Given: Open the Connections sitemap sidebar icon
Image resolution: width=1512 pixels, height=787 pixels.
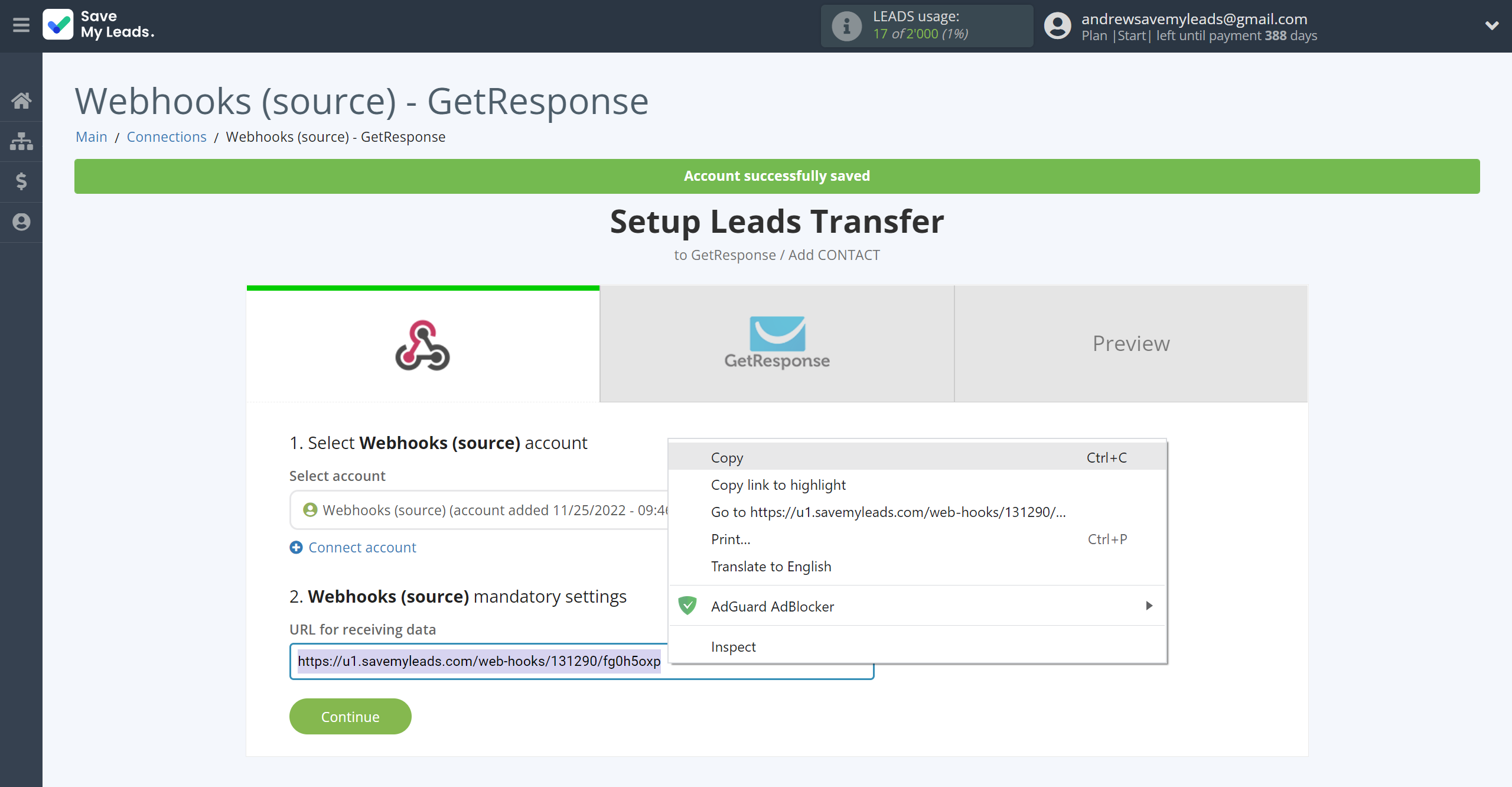Looking at the screenshot, I should [21, 141].
